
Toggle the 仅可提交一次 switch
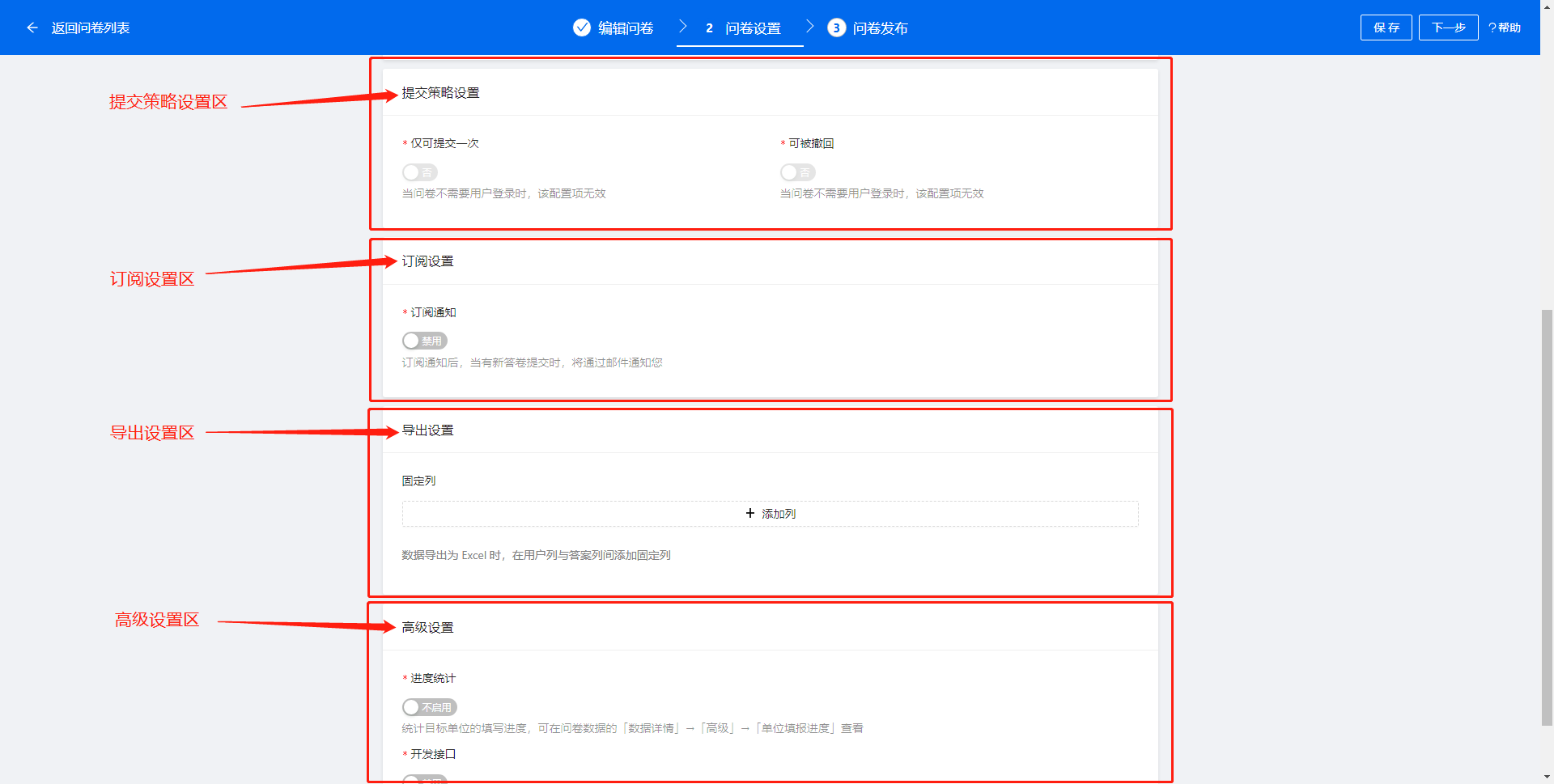tap(419, 172)
